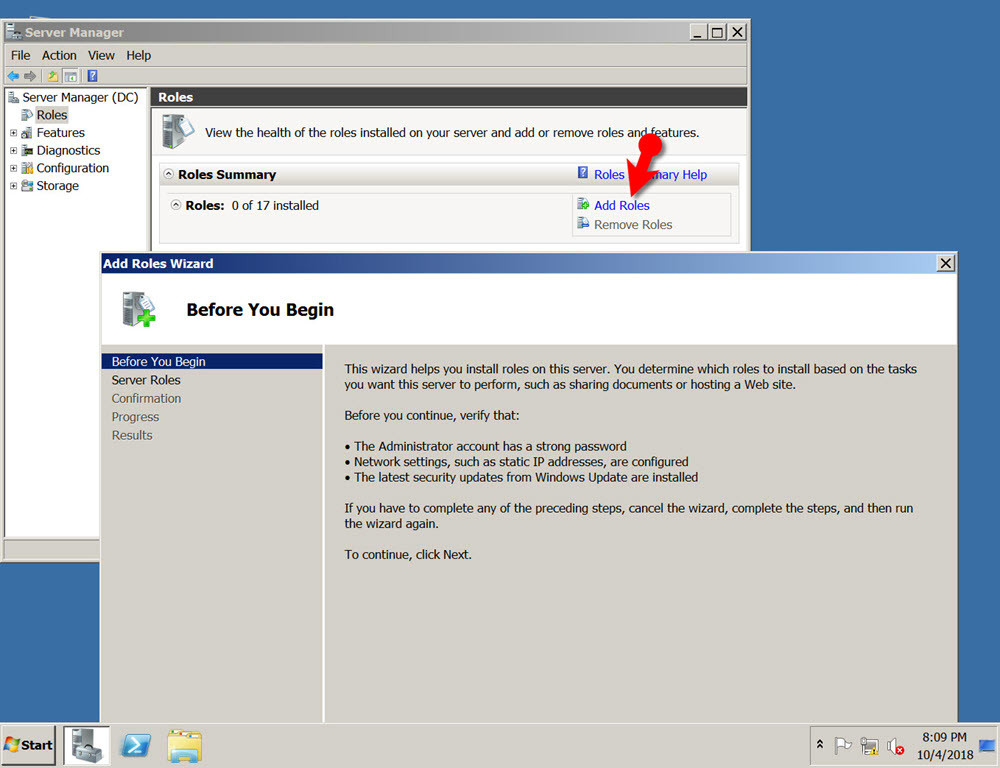Close the Add Roles Wizard dialog
Screen dimensions: 1000x768
(x=946, y=263)
